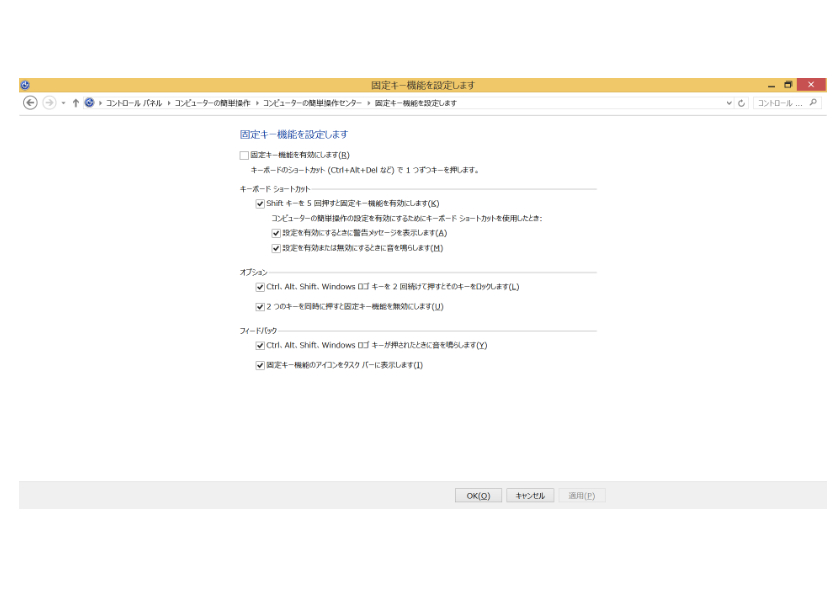Select コンピューターの簡単操作 breadcrumb
839x595 pixels.
212,103
